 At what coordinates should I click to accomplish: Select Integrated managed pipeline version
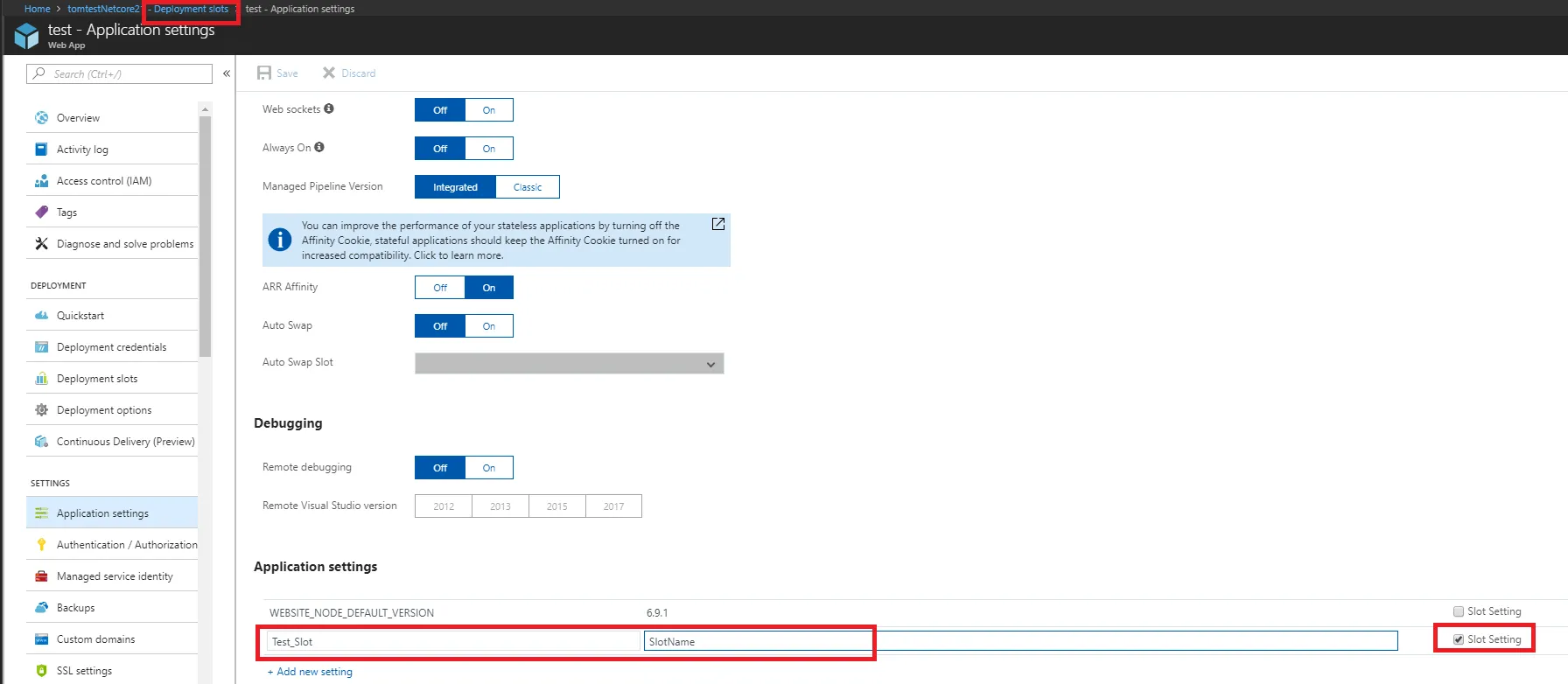coord(455,187)
